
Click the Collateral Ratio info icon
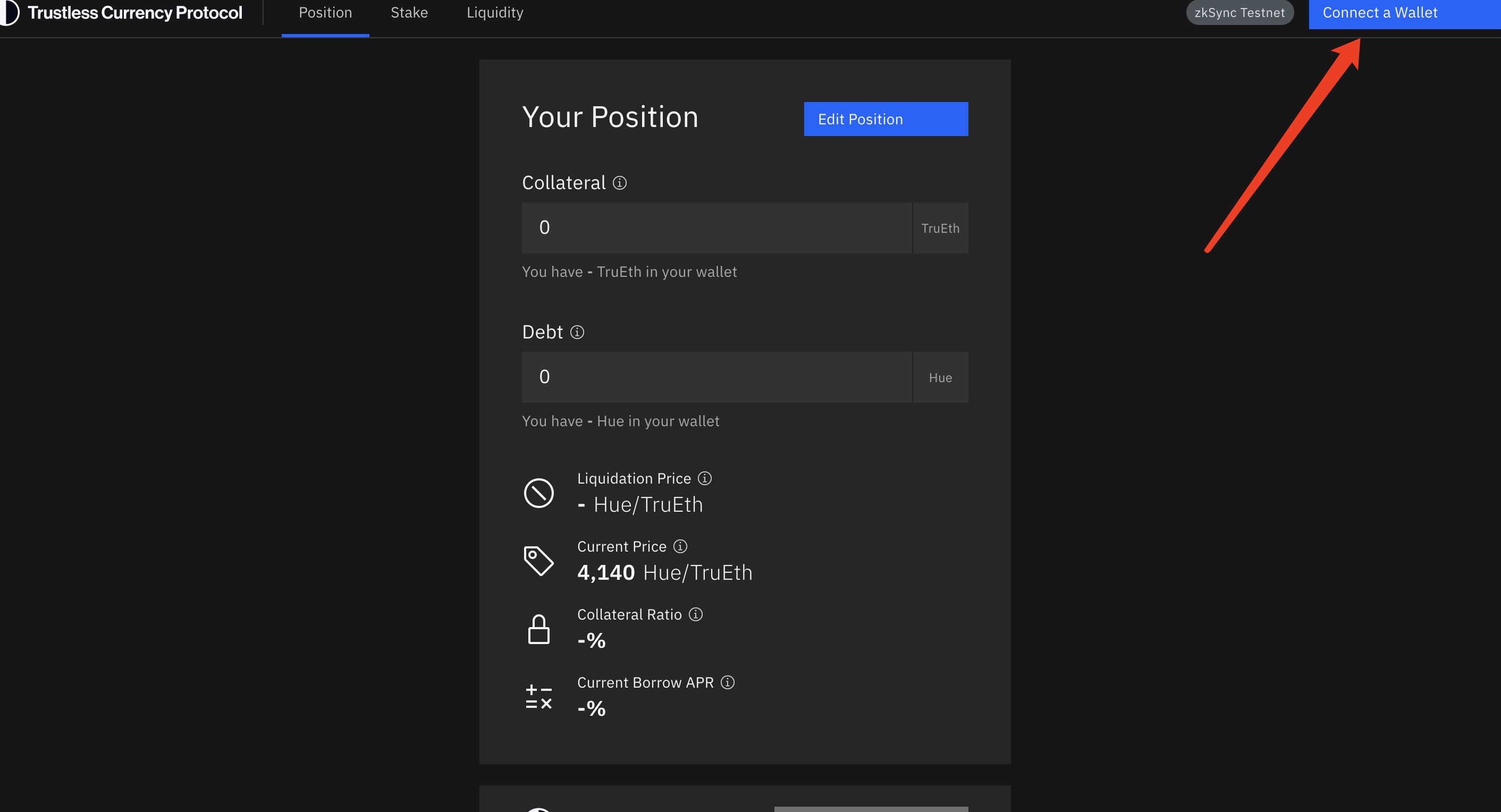pos(695,614)
